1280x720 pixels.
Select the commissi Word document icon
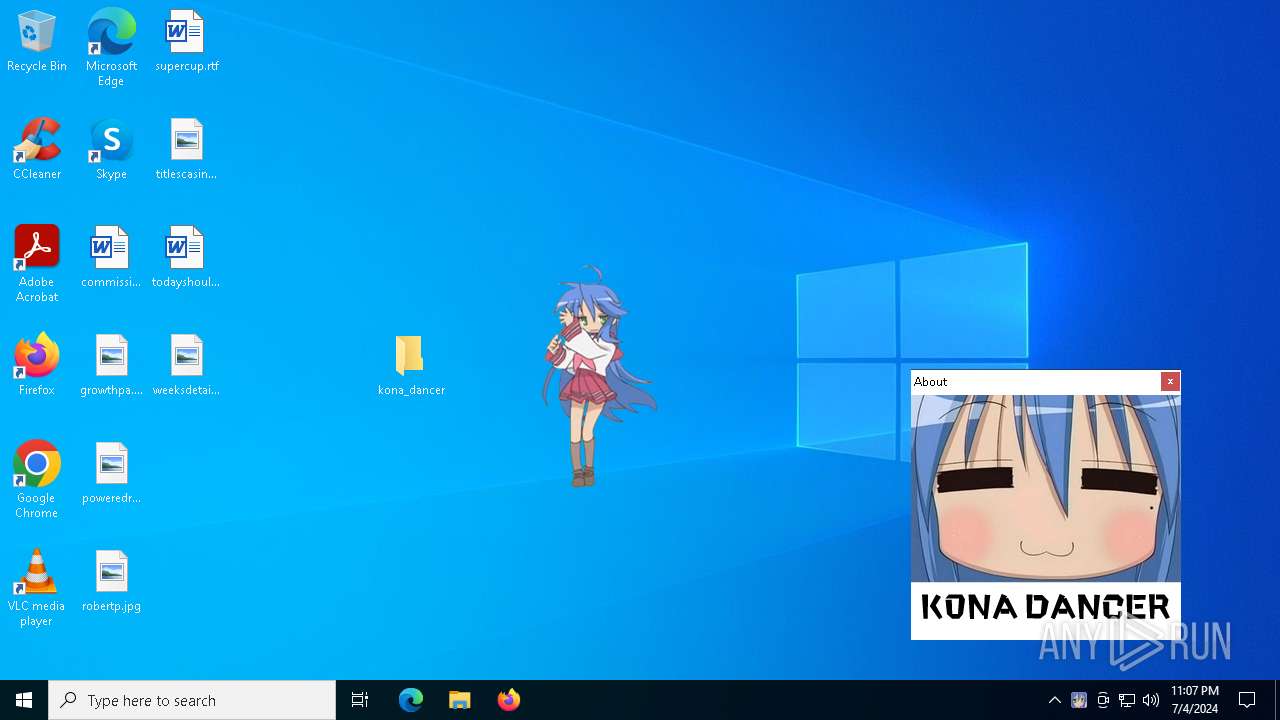pos(111,257)
